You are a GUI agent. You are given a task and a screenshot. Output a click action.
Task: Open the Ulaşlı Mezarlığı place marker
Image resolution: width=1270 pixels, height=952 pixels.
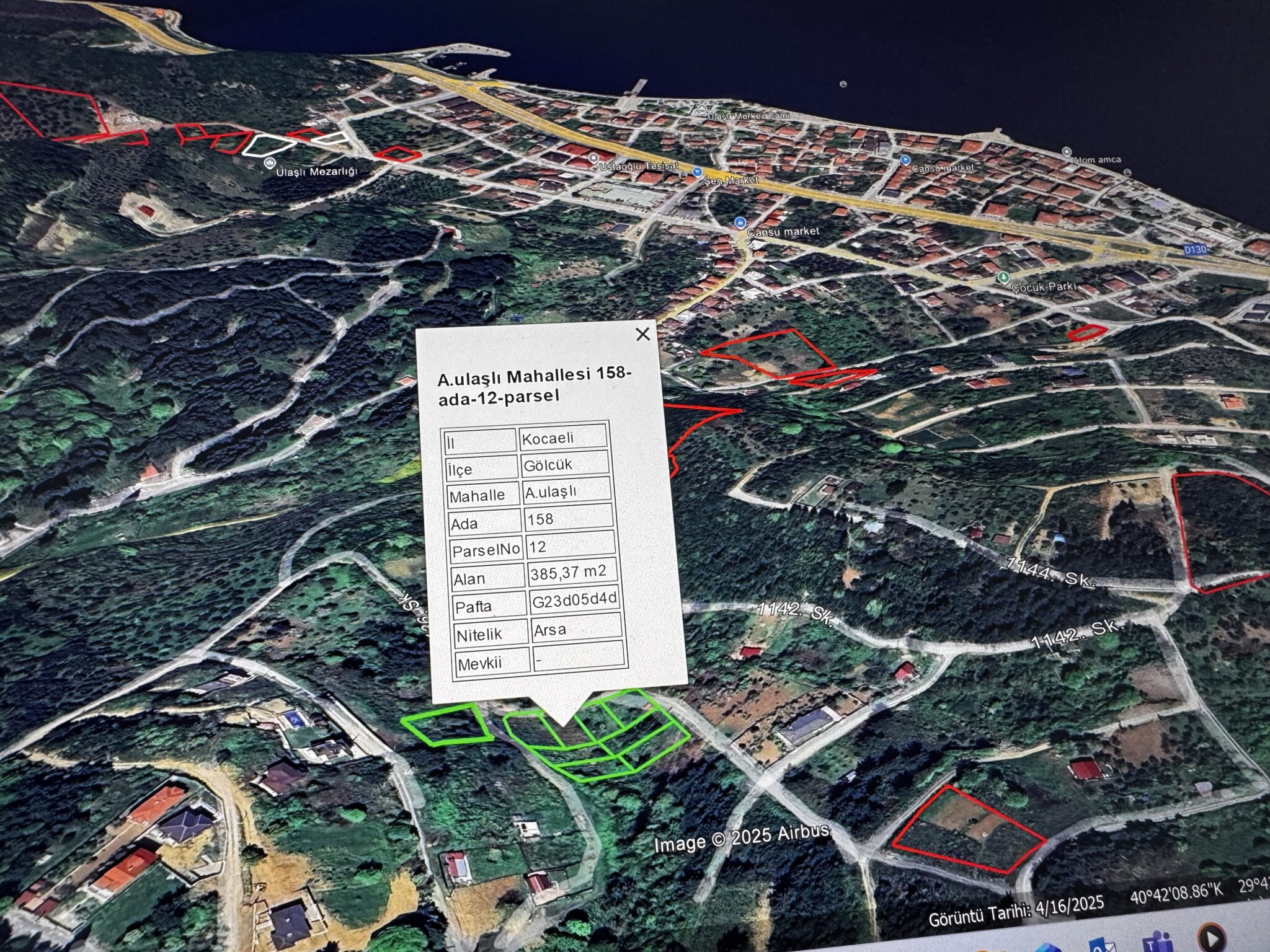pos(270,163)
